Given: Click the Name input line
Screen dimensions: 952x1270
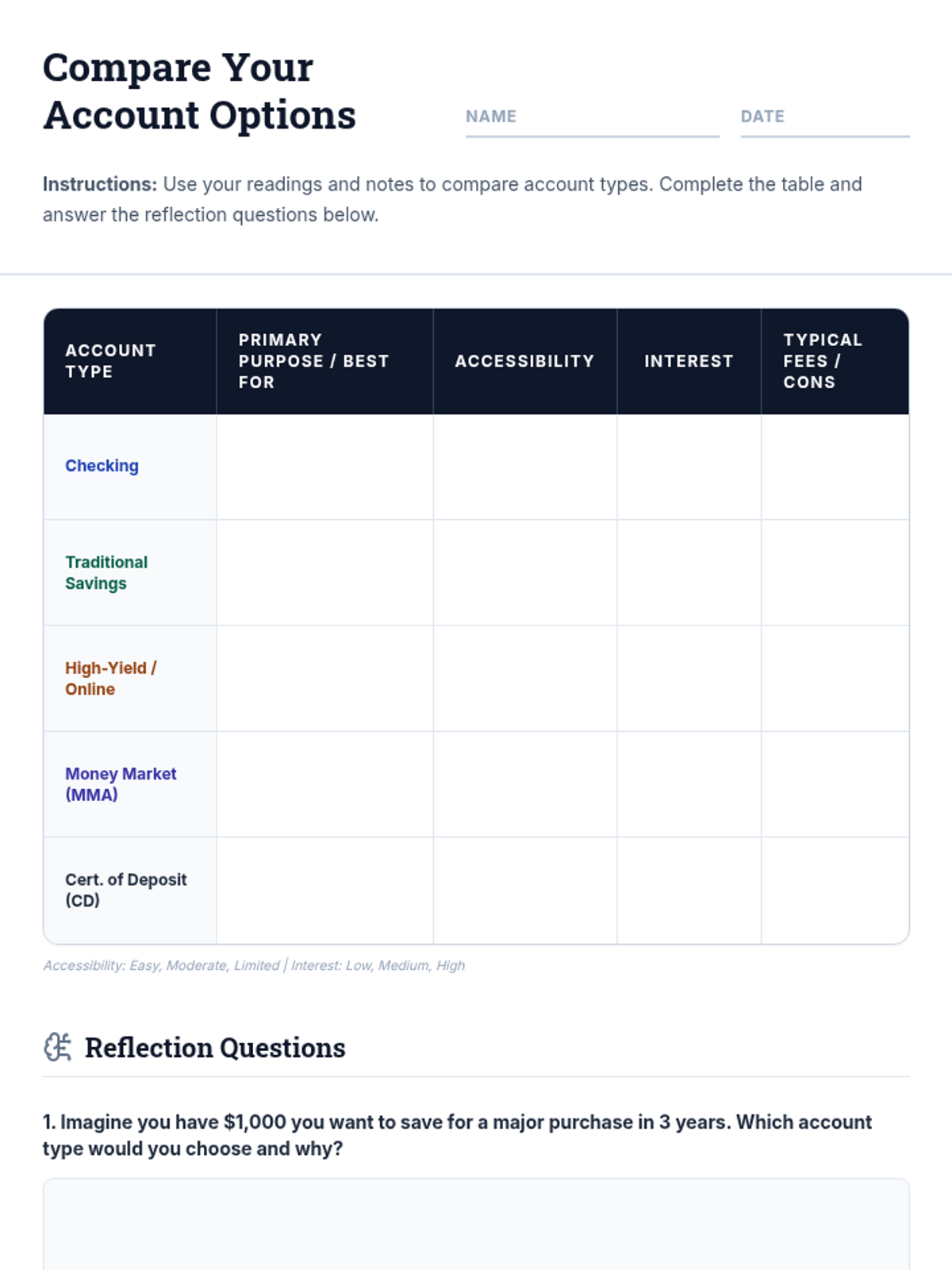Looking at the screenshot, I should pyautogui.click(x=592, y=119).
